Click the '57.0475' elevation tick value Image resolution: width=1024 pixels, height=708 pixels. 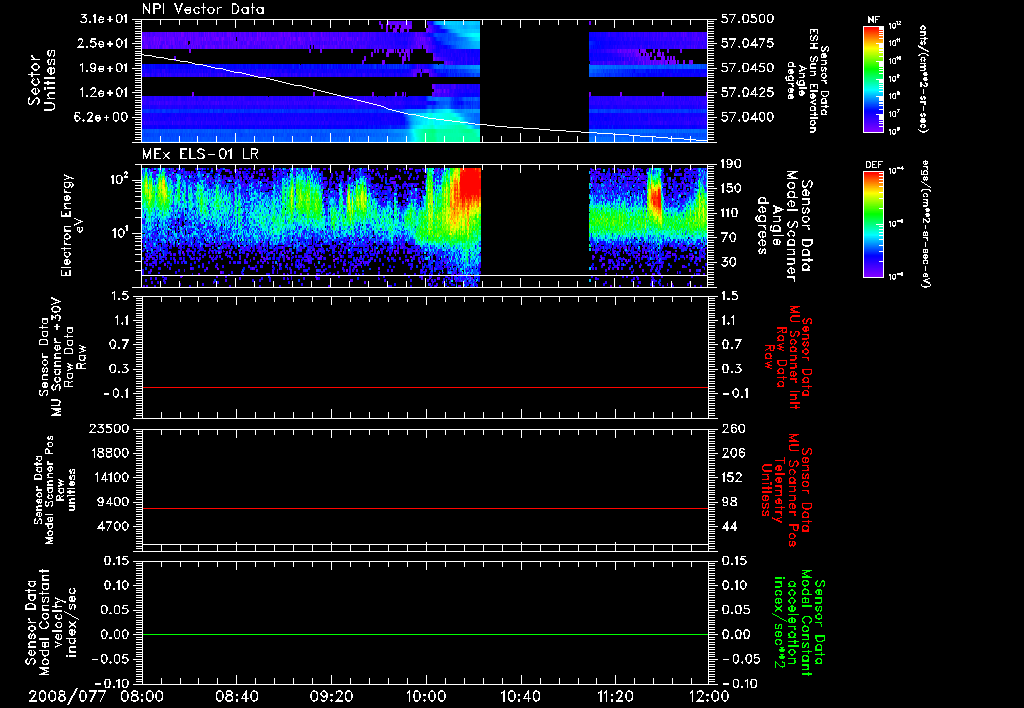click(748, 43)
